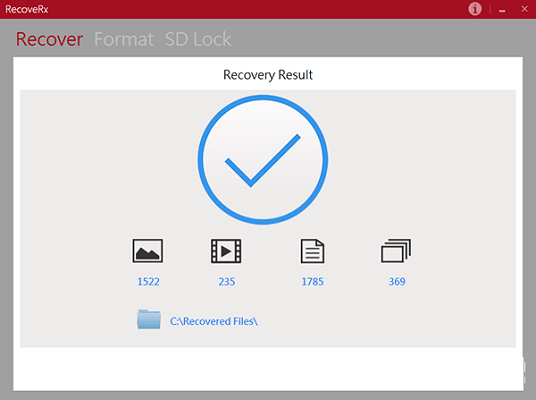Switch to the Recover tab
This screenshot has width=536, height=400.
[49, 39]
